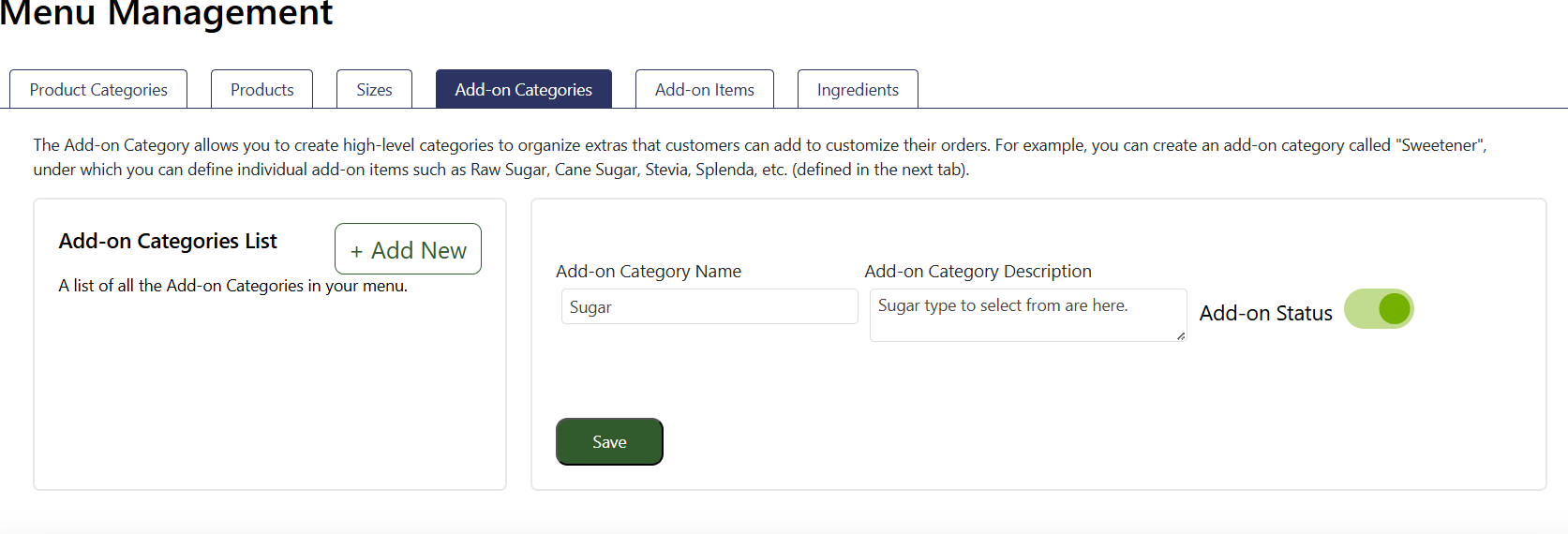Go to the Sizes tab
This screenshot has height=534, width=1568.
[x=374, y=90]
